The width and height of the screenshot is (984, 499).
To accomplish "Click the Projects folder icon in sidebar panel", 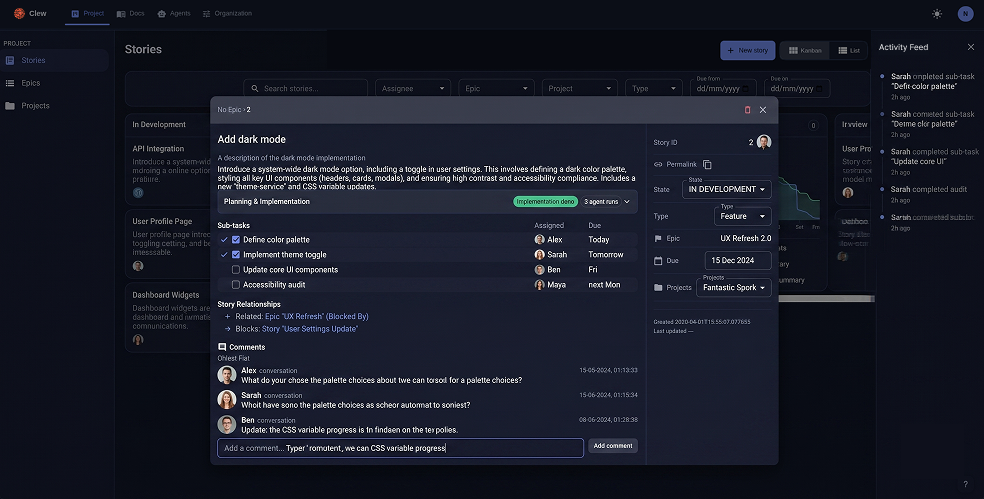I will pos(658,287).
